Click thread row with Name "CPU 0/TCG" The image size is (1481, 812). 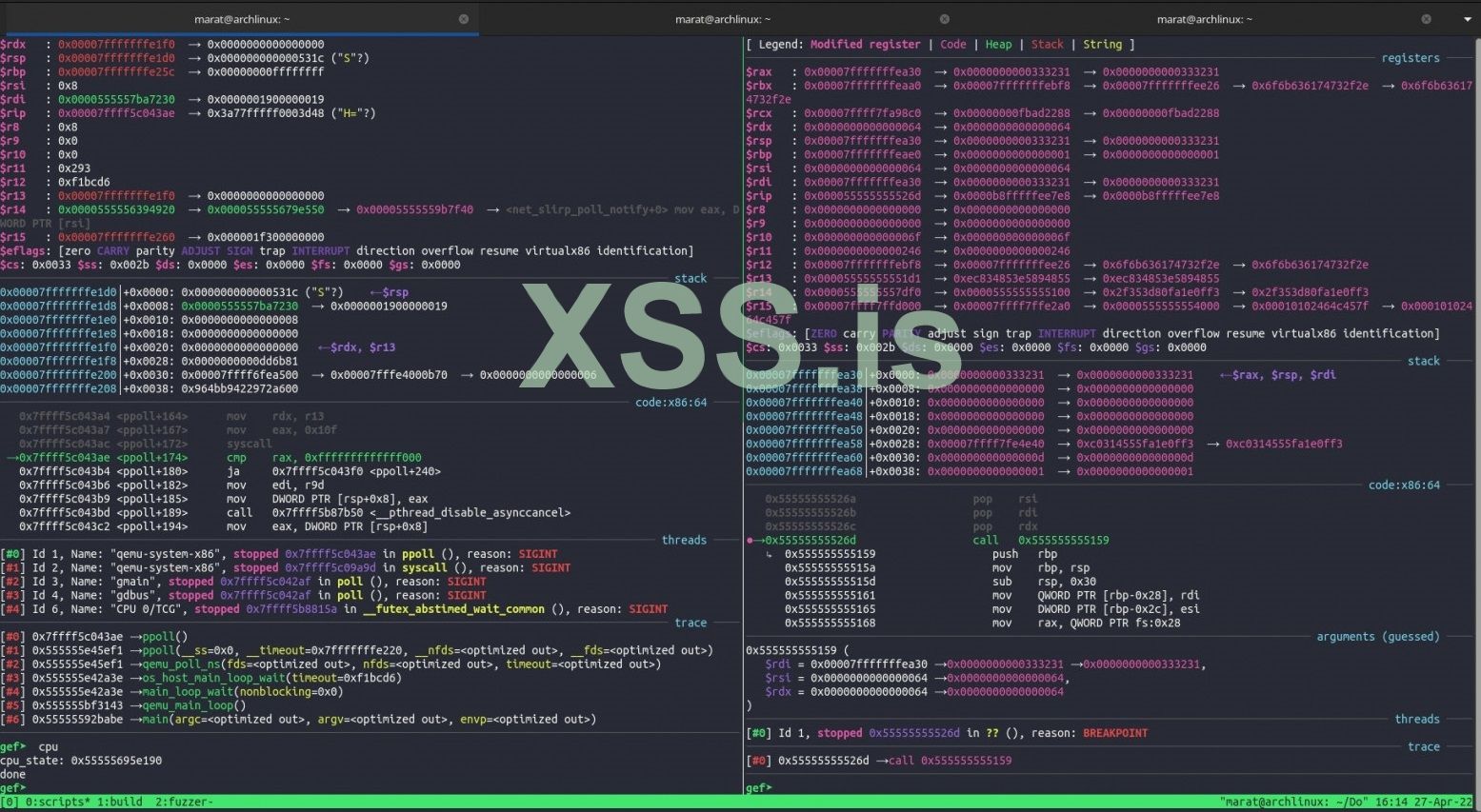point(334,609)
